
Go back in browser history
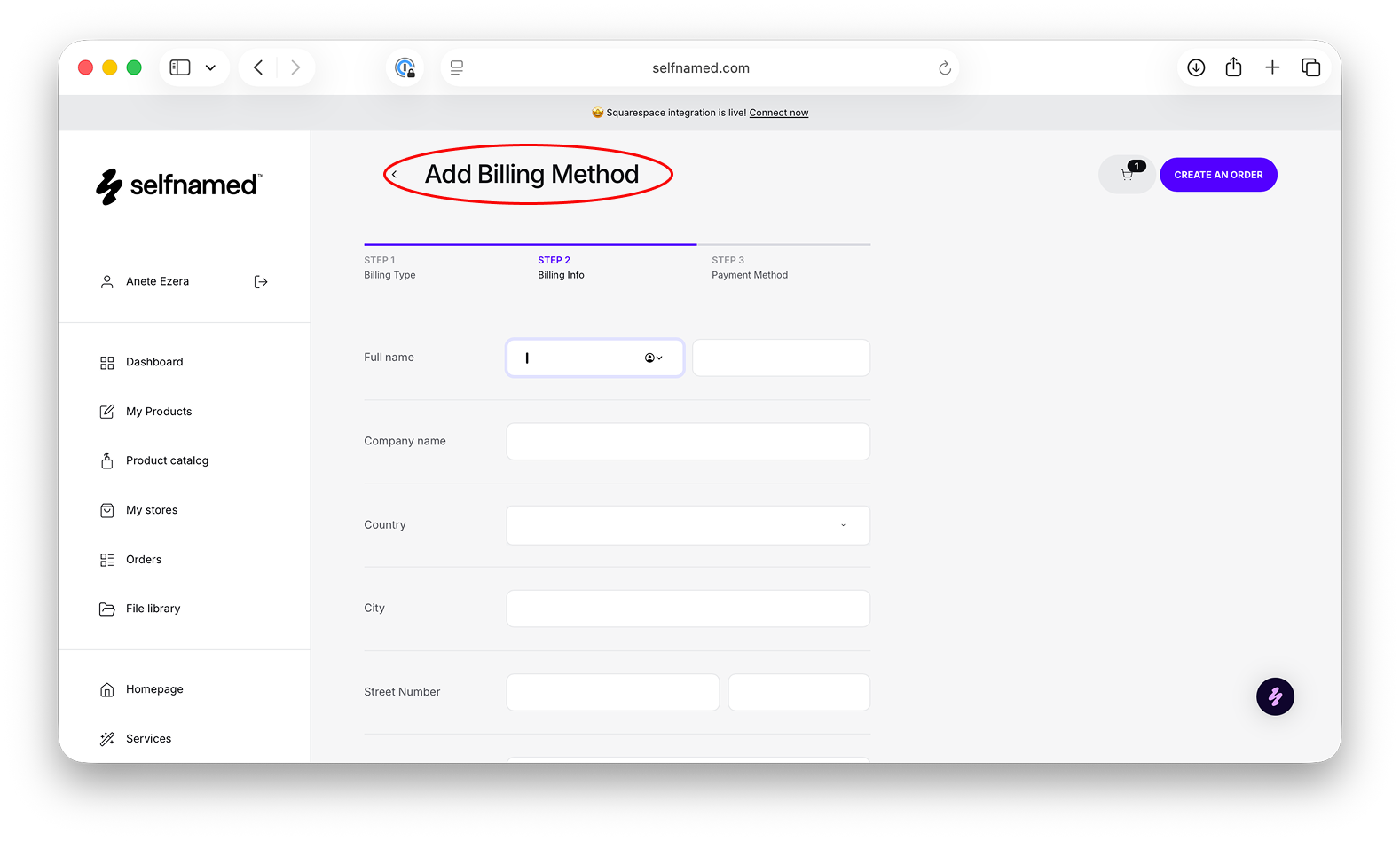258,67
